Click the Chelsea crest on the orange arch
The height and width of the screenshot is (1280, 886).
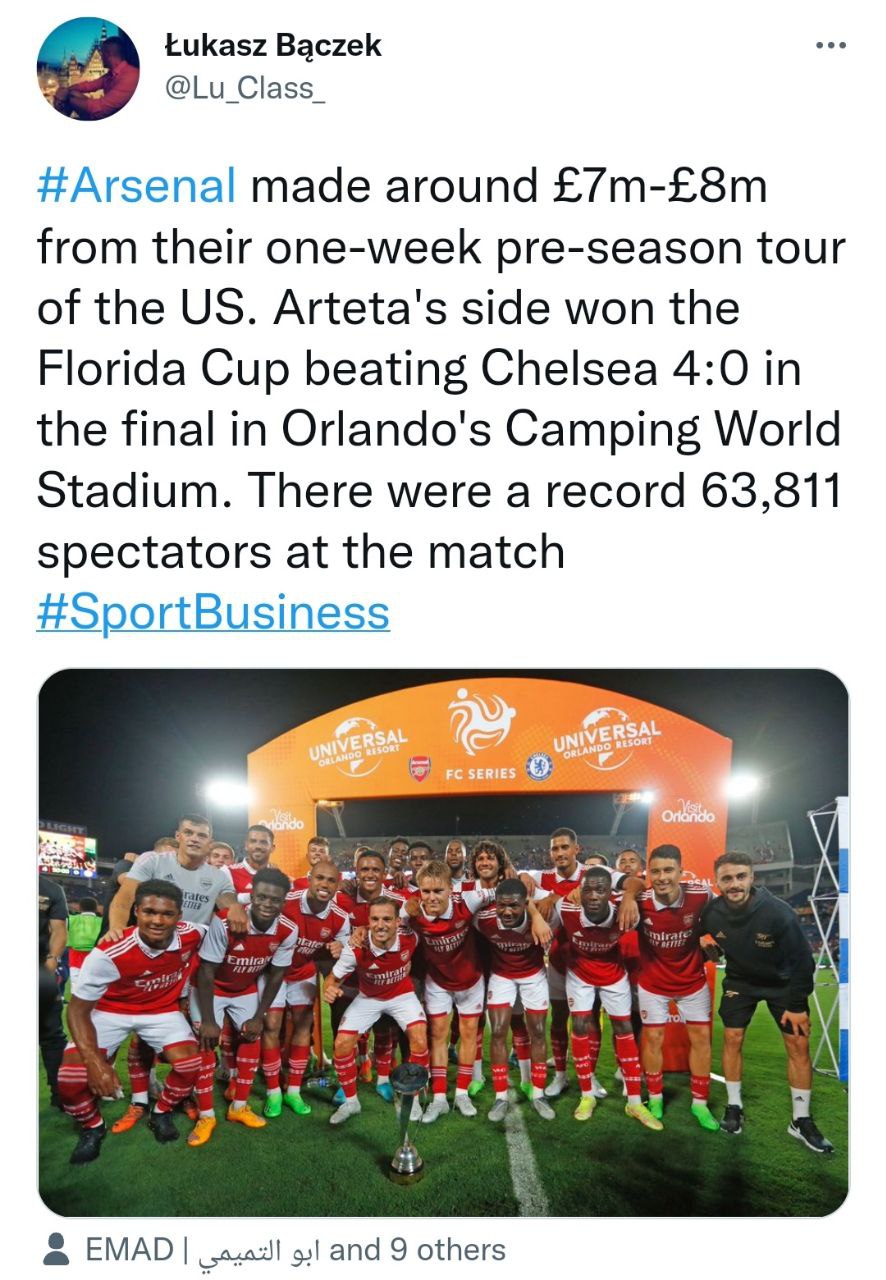coord(539,767)
